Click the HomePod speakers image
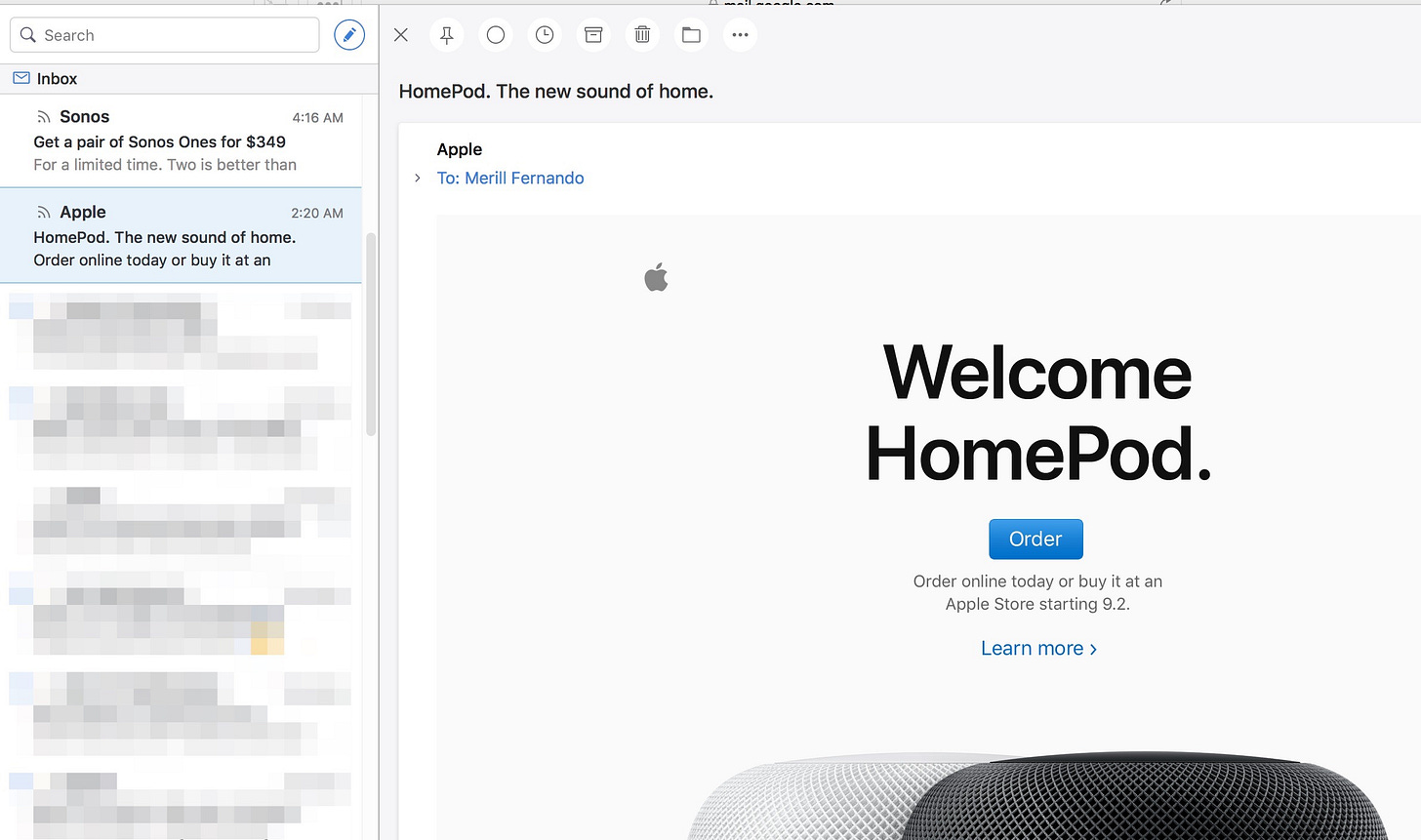Image resolution: width=1421 pixels, height=840 pixels. pyautogui.click(x=1036, y=795)
